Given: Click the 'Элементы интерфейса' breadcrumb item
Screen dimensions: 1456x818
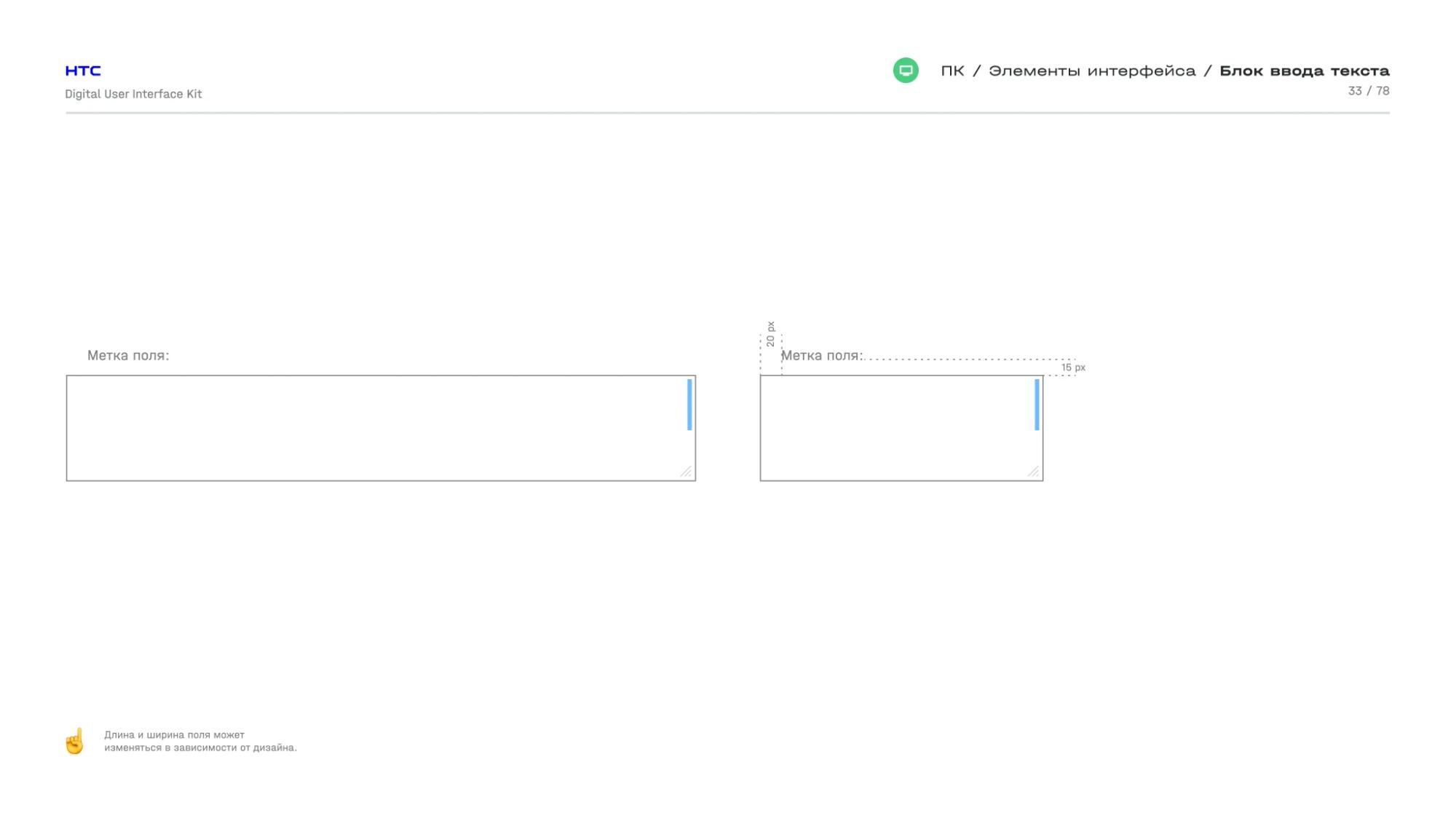Looking at the screenshot, I should (1092, 71).
